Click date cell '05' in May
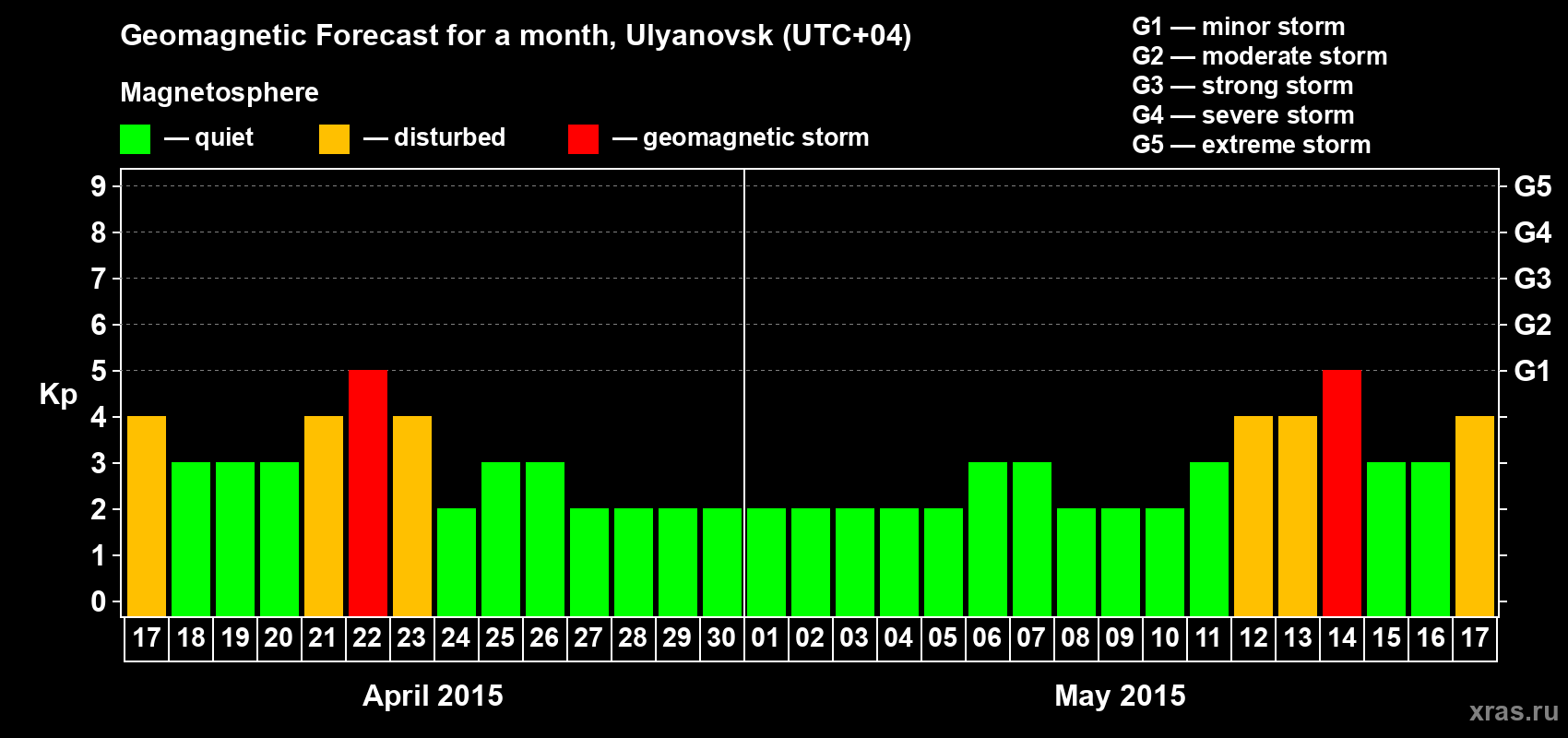This screenshot has width=1568, height=738. coord(944,638)
